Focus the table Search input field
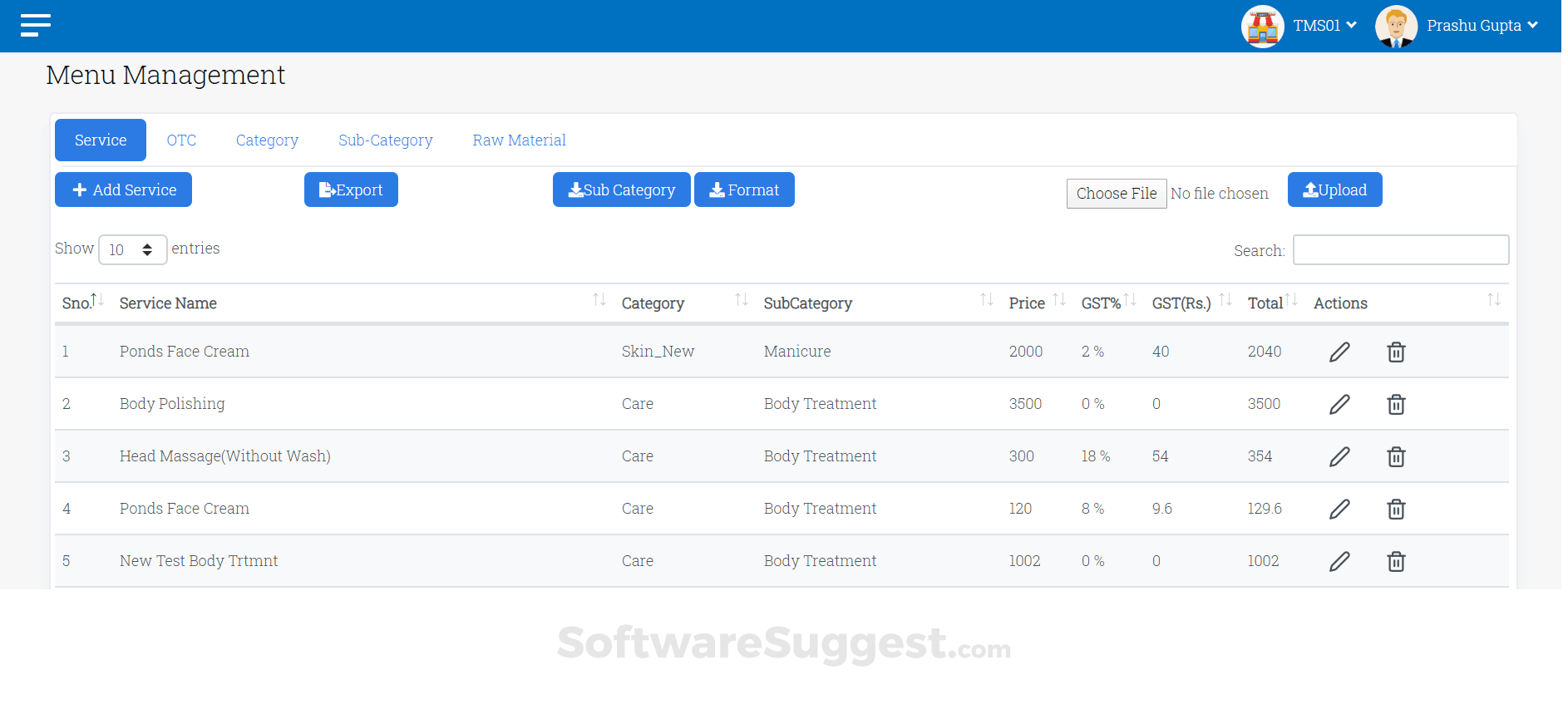Screen dimensions: 1568x724 pos(1400,250)
